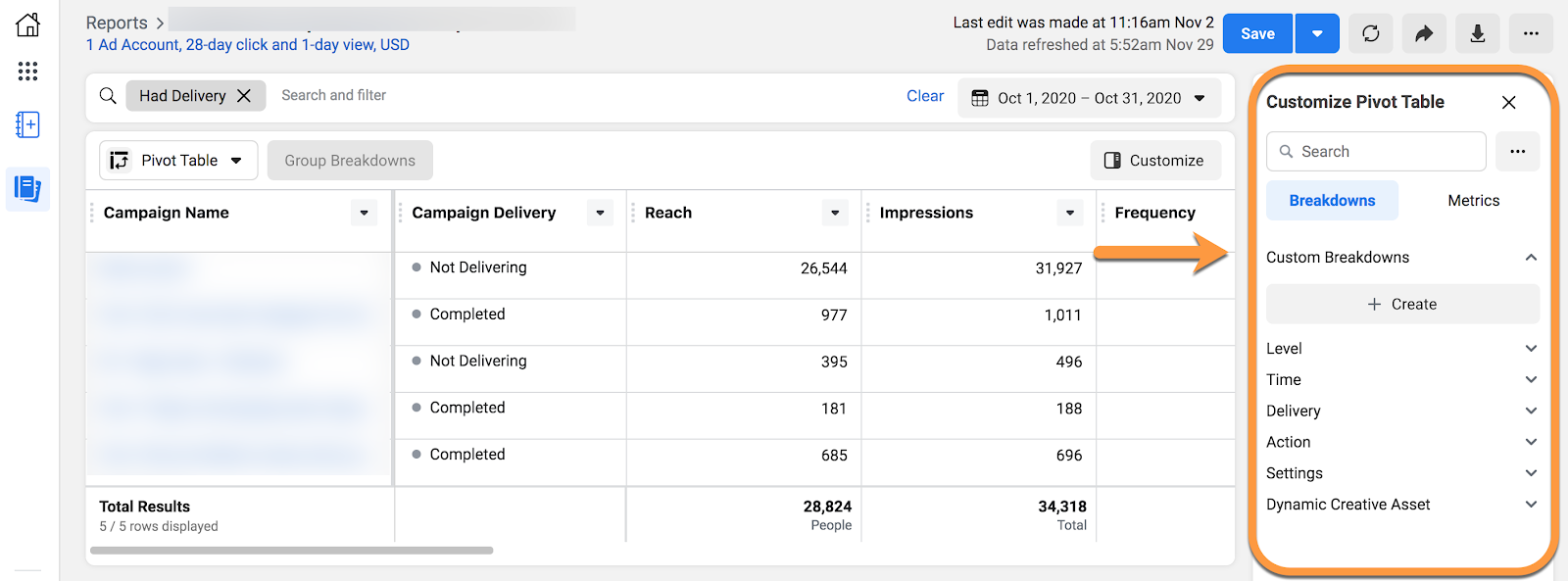Open the top-right three-dot more options menu
The image size is (1568, 581).
click(1530, 34)
